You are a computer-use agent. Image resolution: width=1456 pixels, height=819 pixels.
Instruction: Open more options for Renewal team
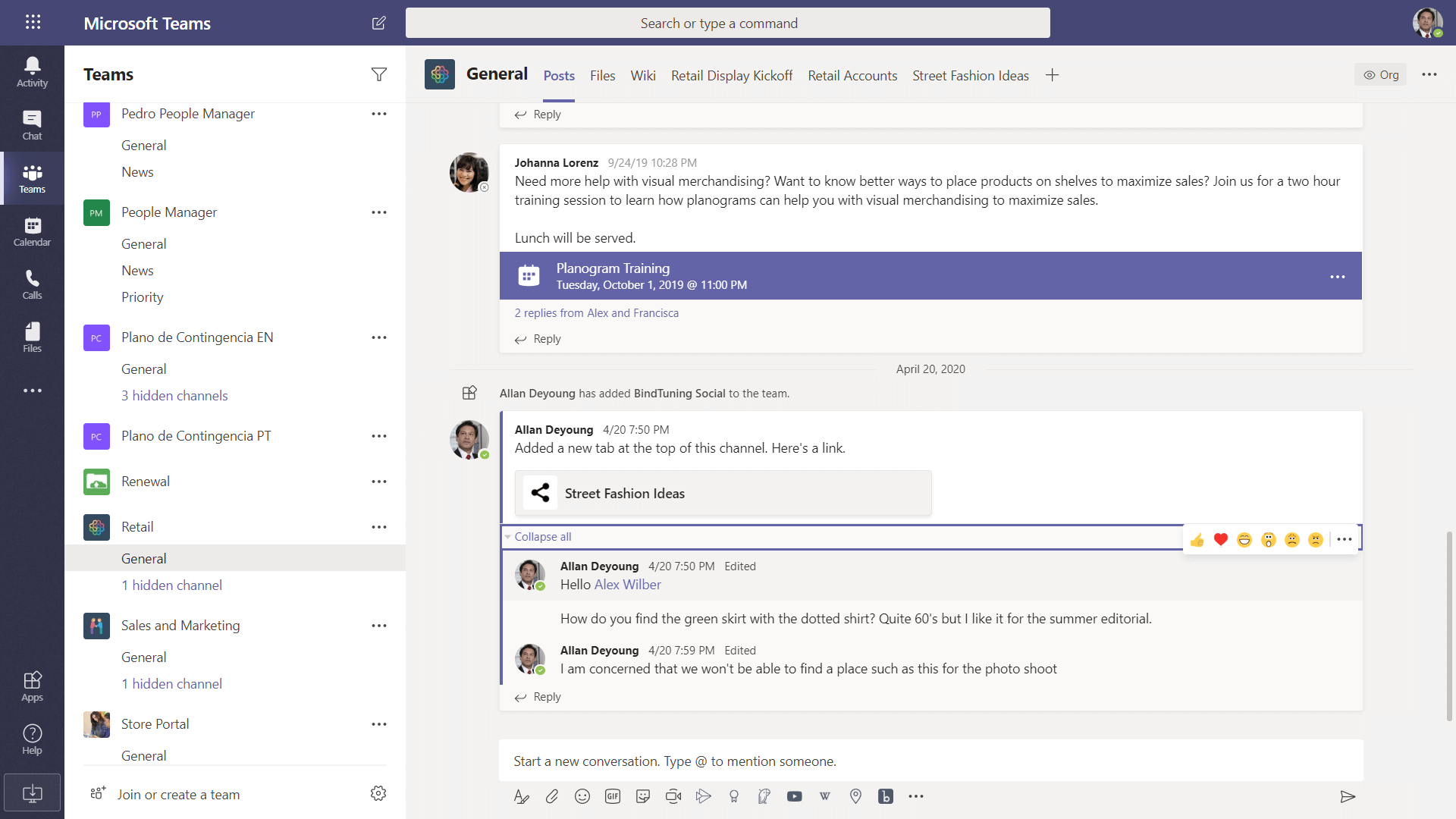(379, 482)
